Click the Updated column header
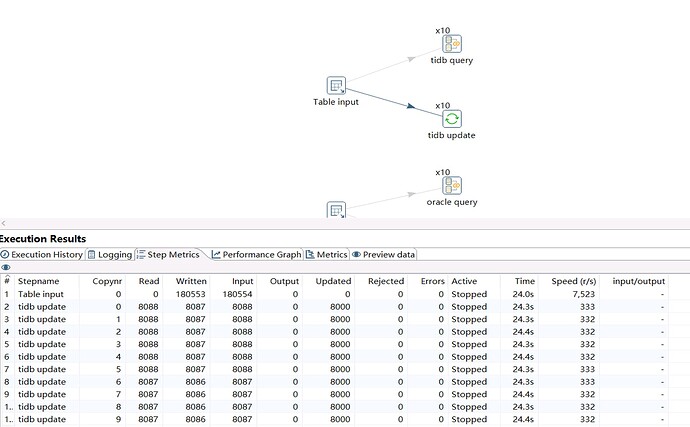 pyautogui.click(x=333, y=281)
